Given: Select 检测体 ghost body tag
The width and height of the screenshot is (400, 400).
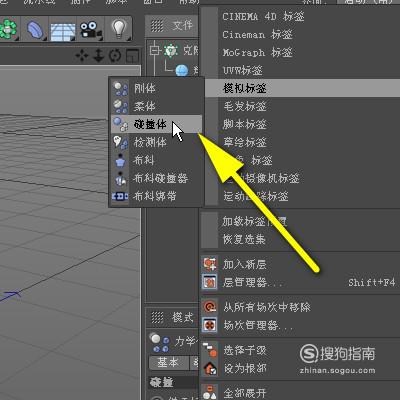Looking at the screenshot, I should tap(156, 142).
